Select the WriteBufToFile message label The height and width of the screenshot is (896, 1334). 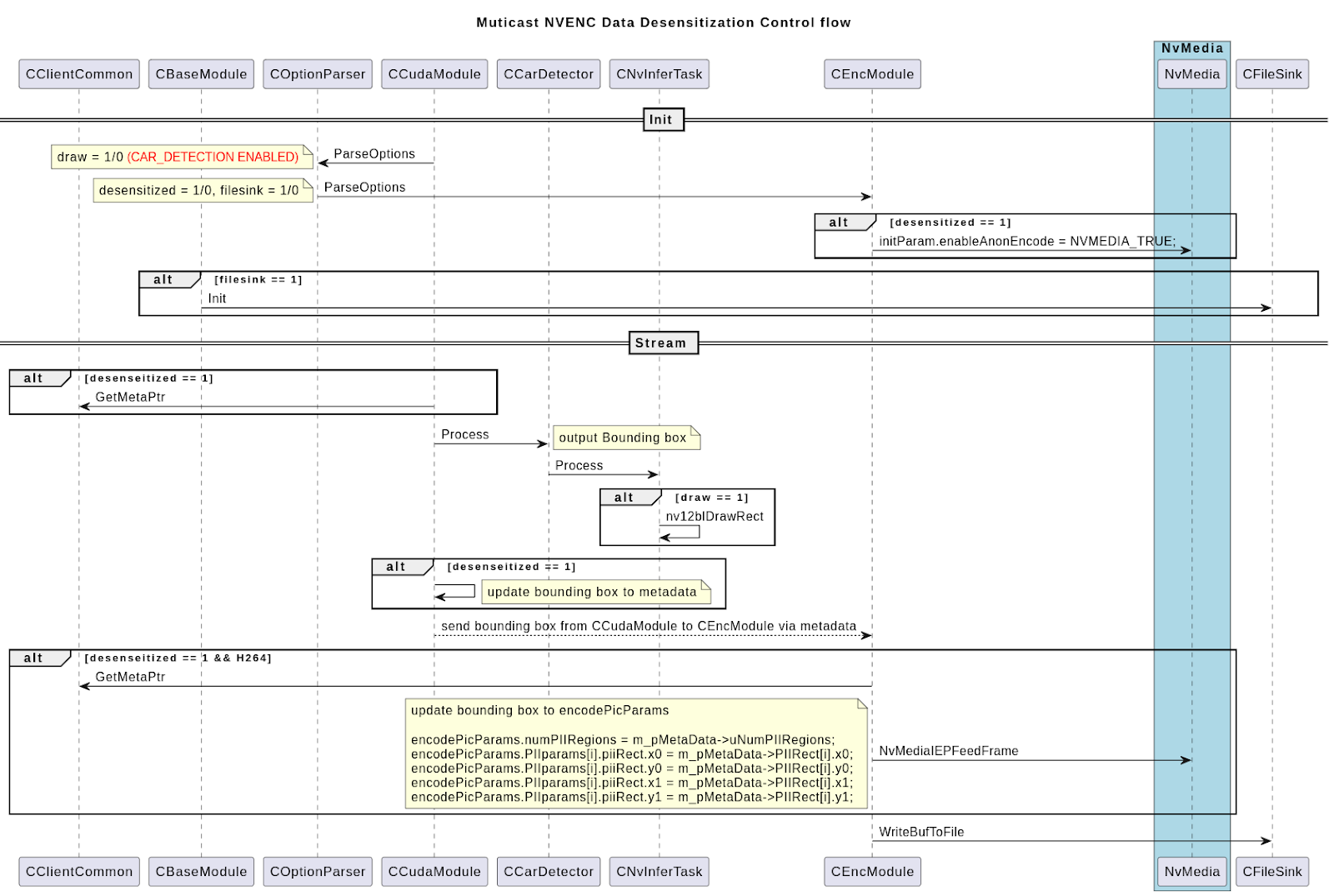tap(921, 832)
